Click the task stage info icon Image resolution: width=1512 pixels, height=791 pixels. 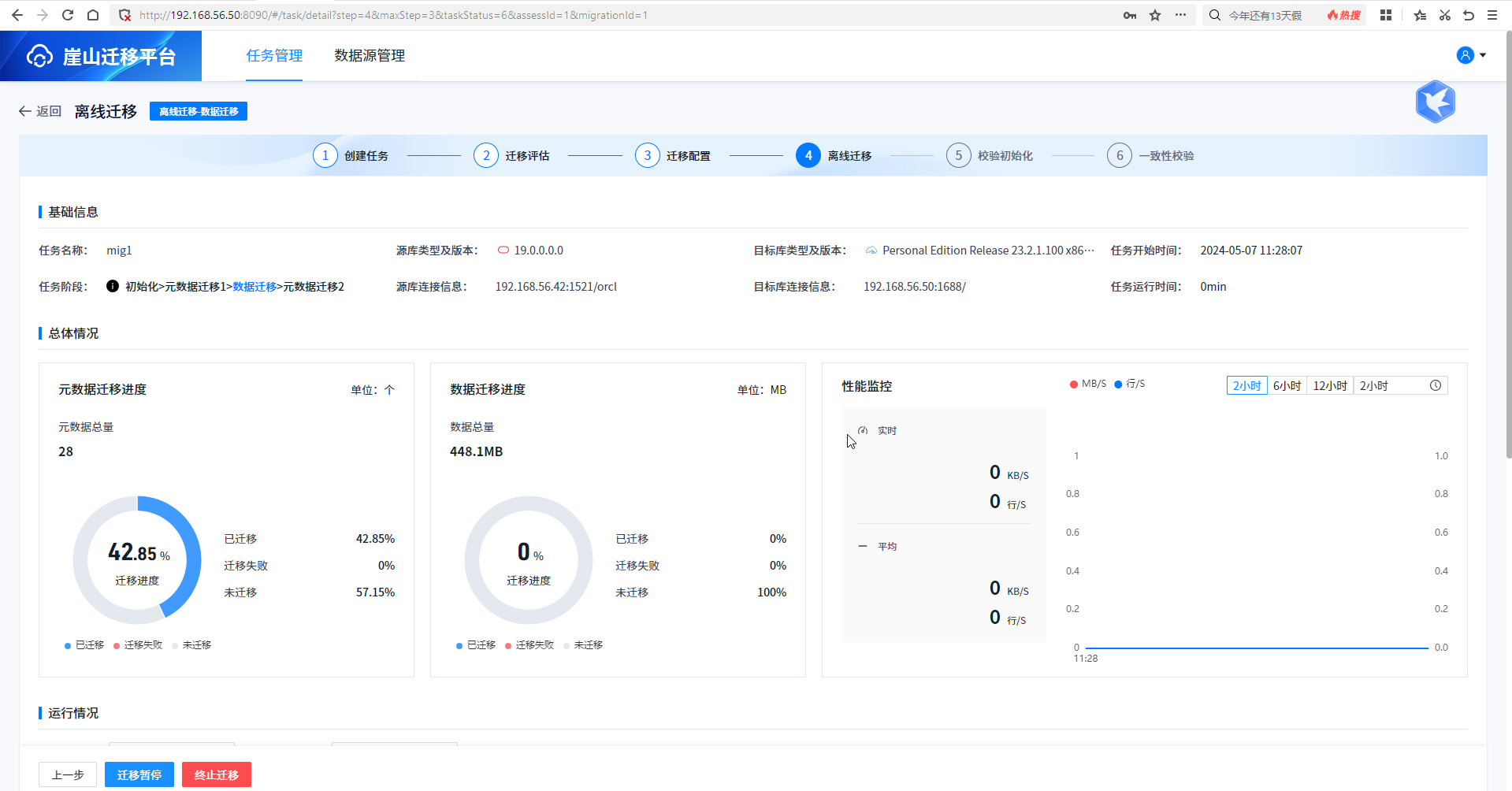(x=113, y=286)
